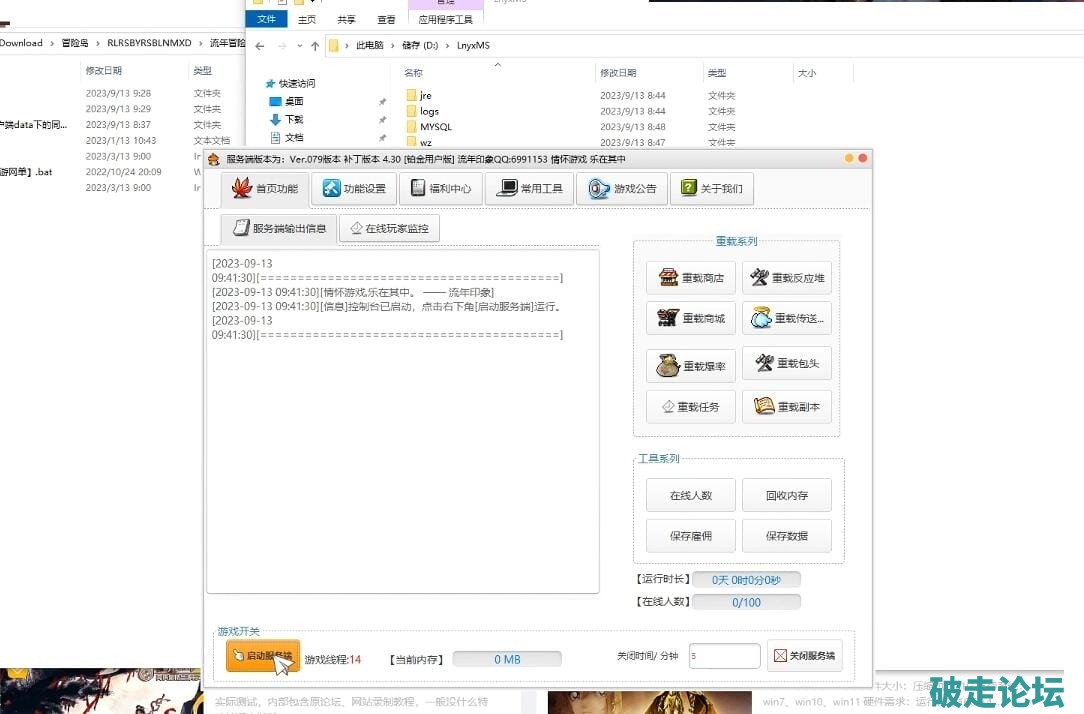Click the 重载反应堆 button
This screenshot has width=1084, height=714.
click(786, 278)
